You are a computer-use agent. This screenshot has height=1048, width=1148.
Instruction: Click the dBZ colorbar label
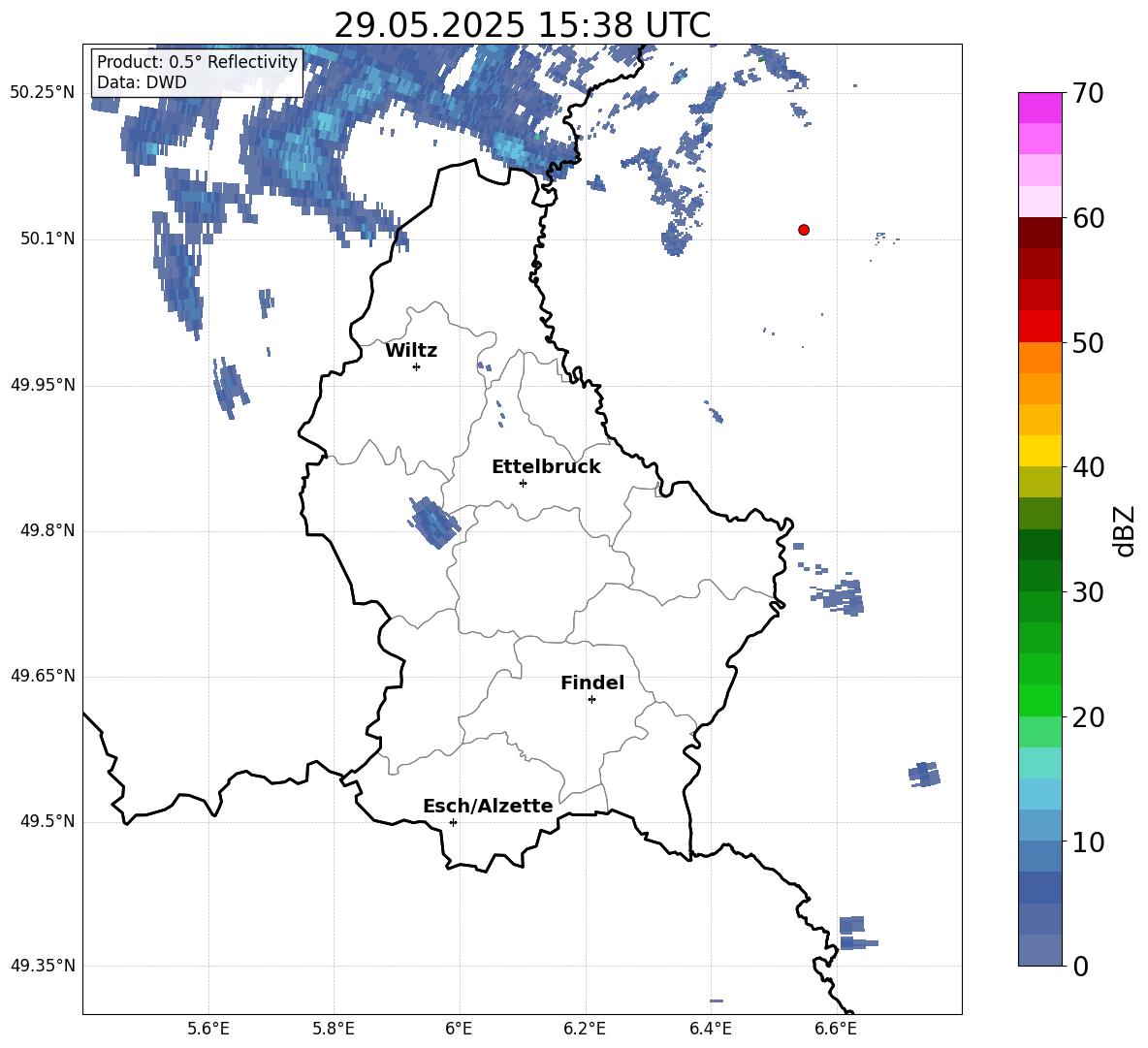(1124, 530)
